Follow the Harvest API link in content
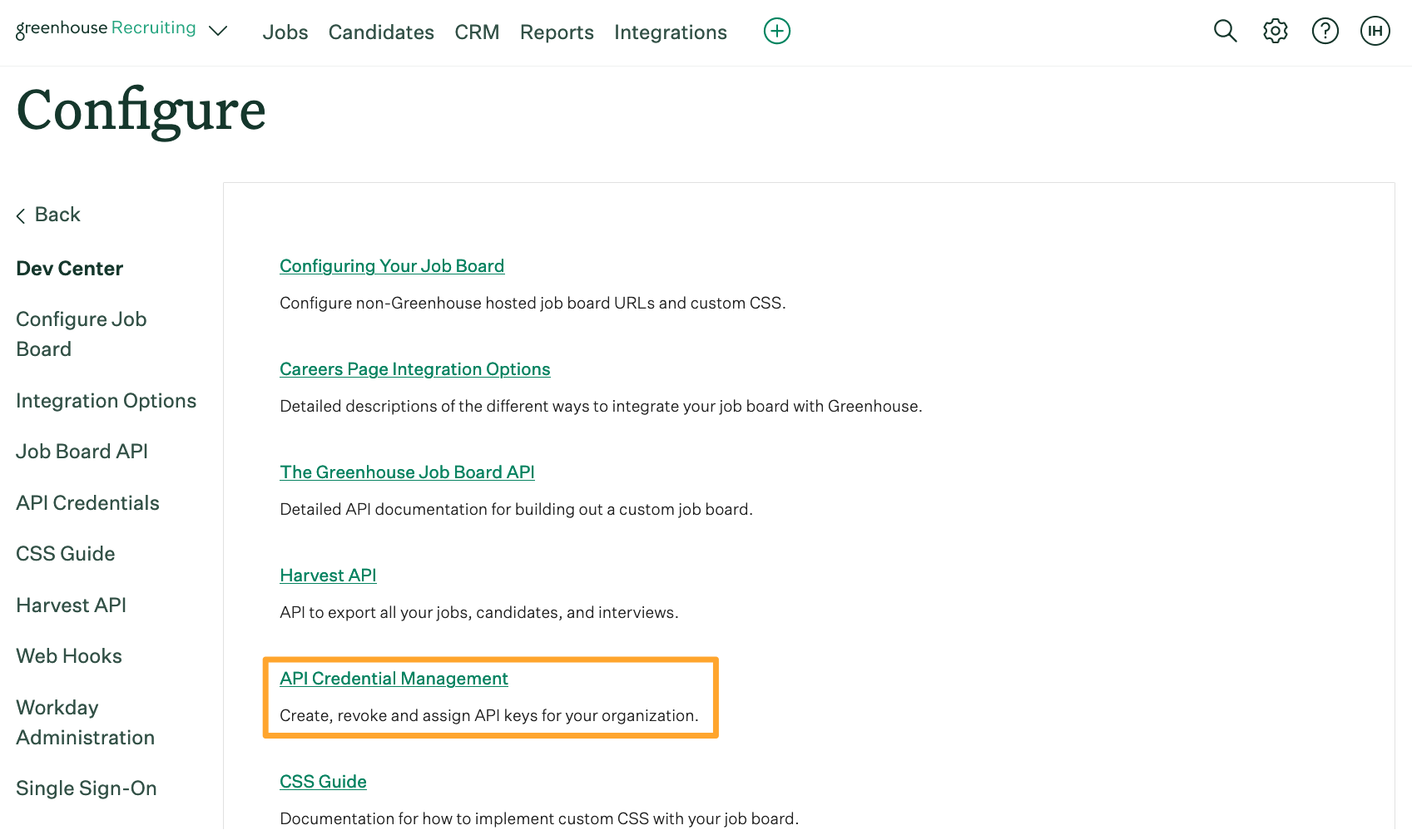This screenshot has height=840, width=1412. tap(328, 576)
